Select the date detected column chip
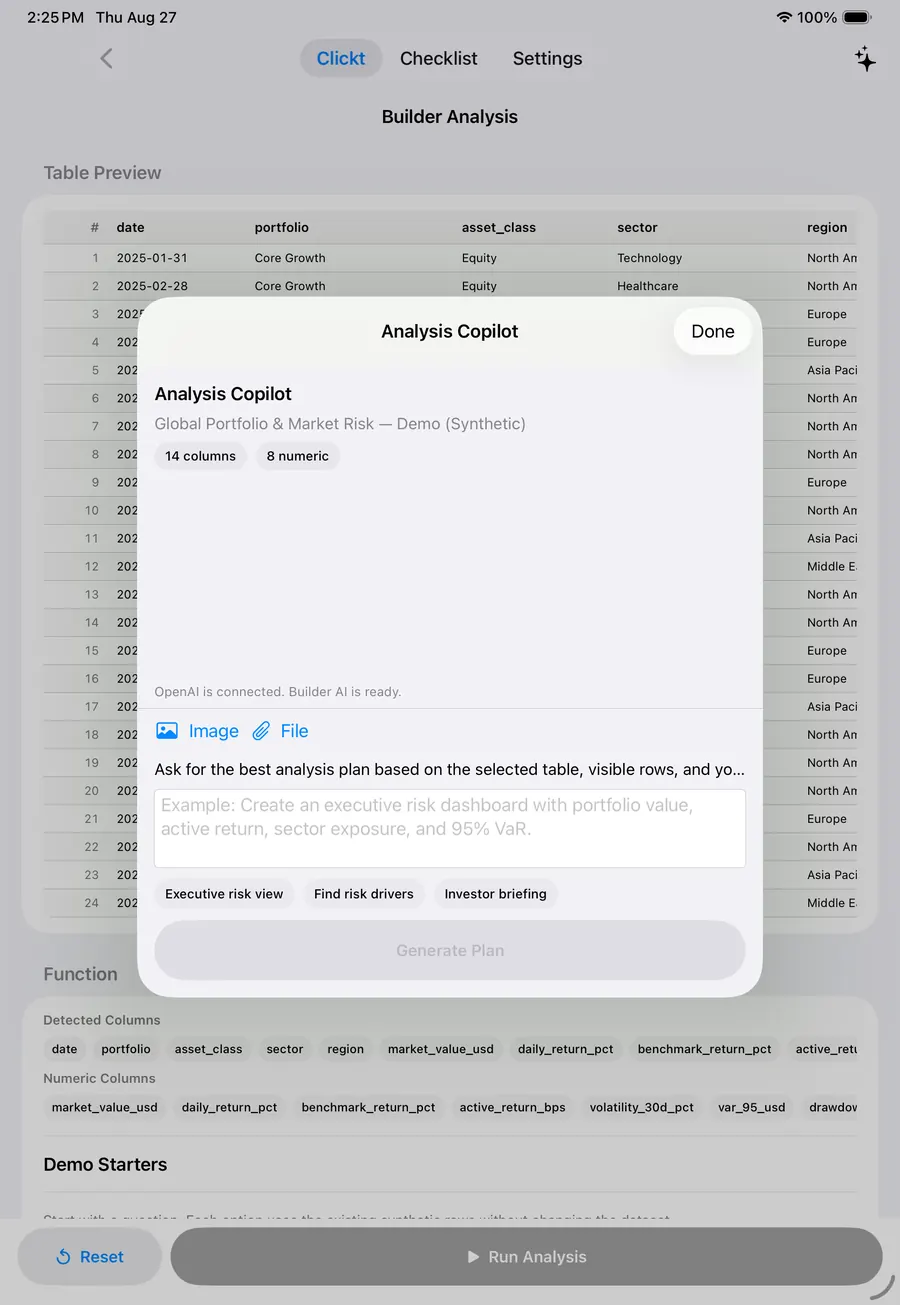Image resolution: width=900 pixels, height=1305 pixels. (x=65, y=1049)
